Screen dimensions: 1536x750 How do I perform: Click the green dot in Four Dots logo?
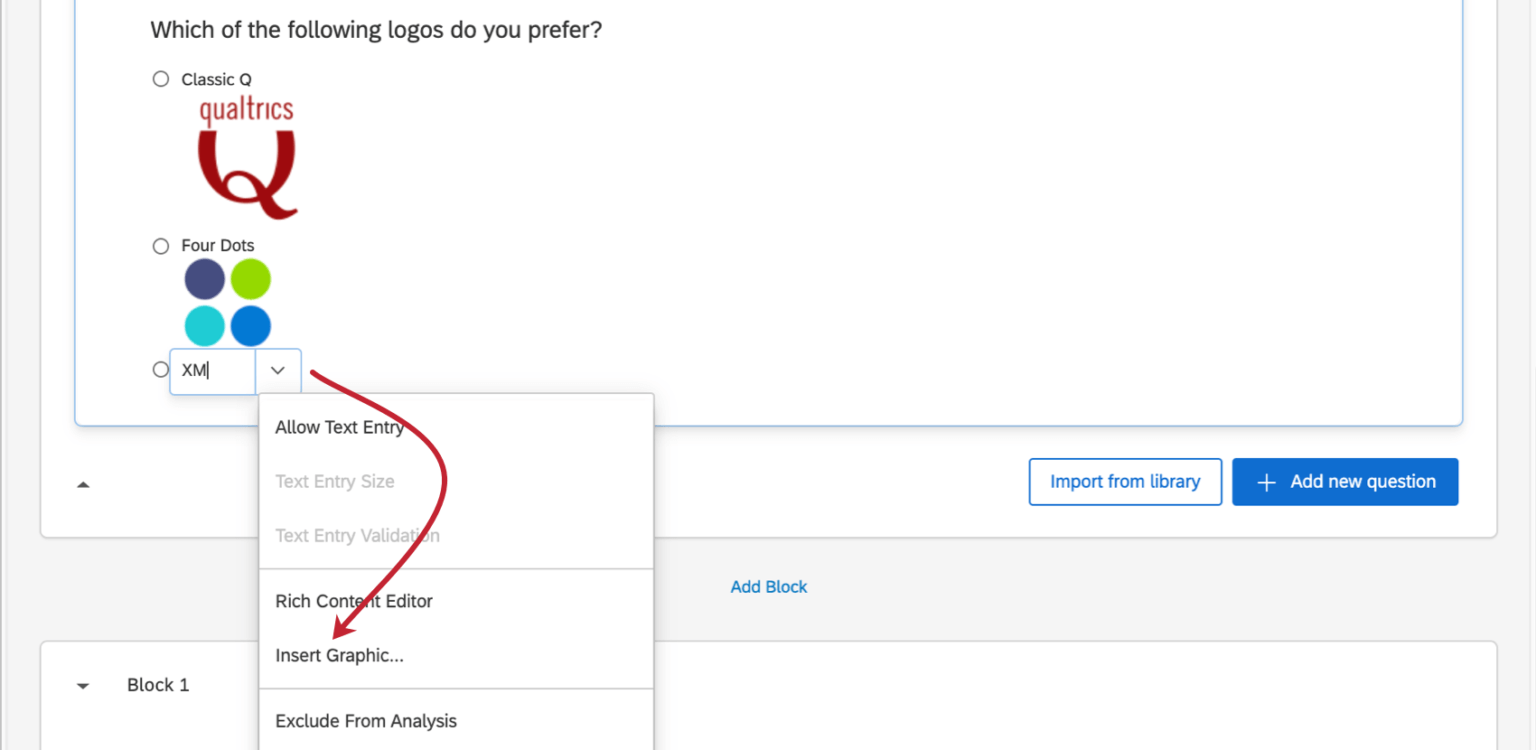(x=250, y=279)
